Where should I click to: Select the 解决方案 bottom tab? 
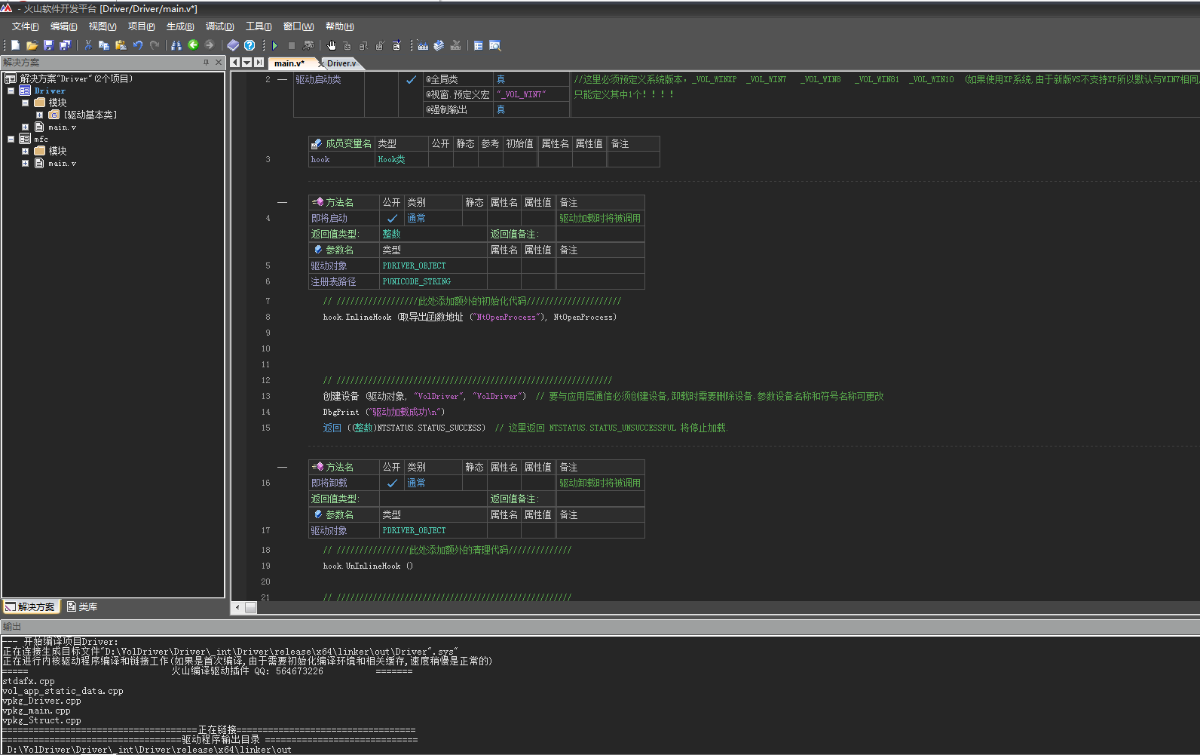coord(30,607)
